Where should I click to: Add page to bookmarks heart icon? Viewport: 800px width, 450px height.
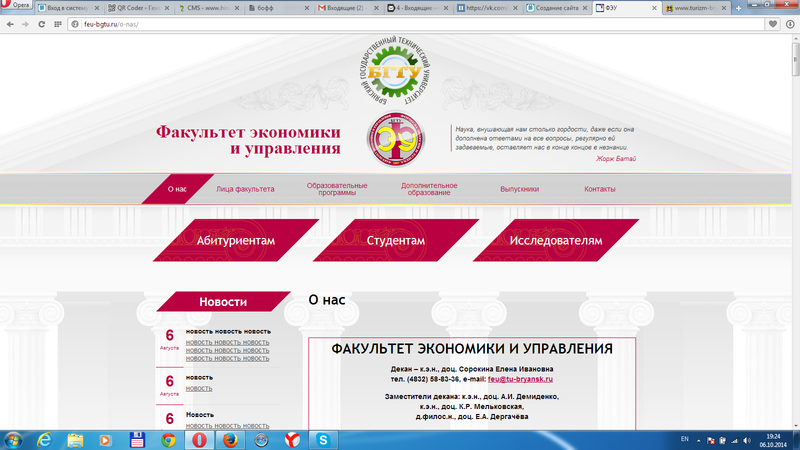(773, 24)
